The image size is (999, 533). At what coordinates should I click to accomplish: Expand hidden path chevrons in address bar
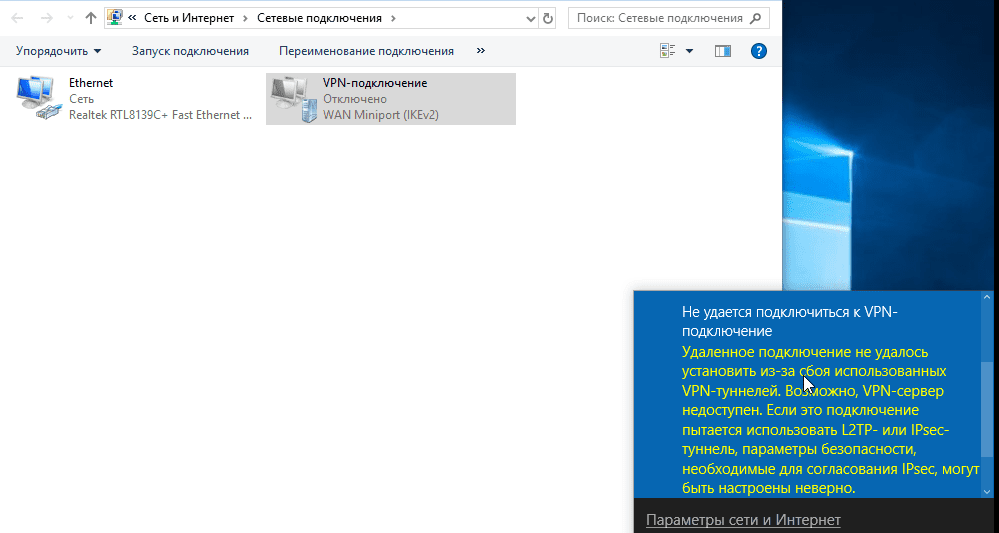(133, 18)
